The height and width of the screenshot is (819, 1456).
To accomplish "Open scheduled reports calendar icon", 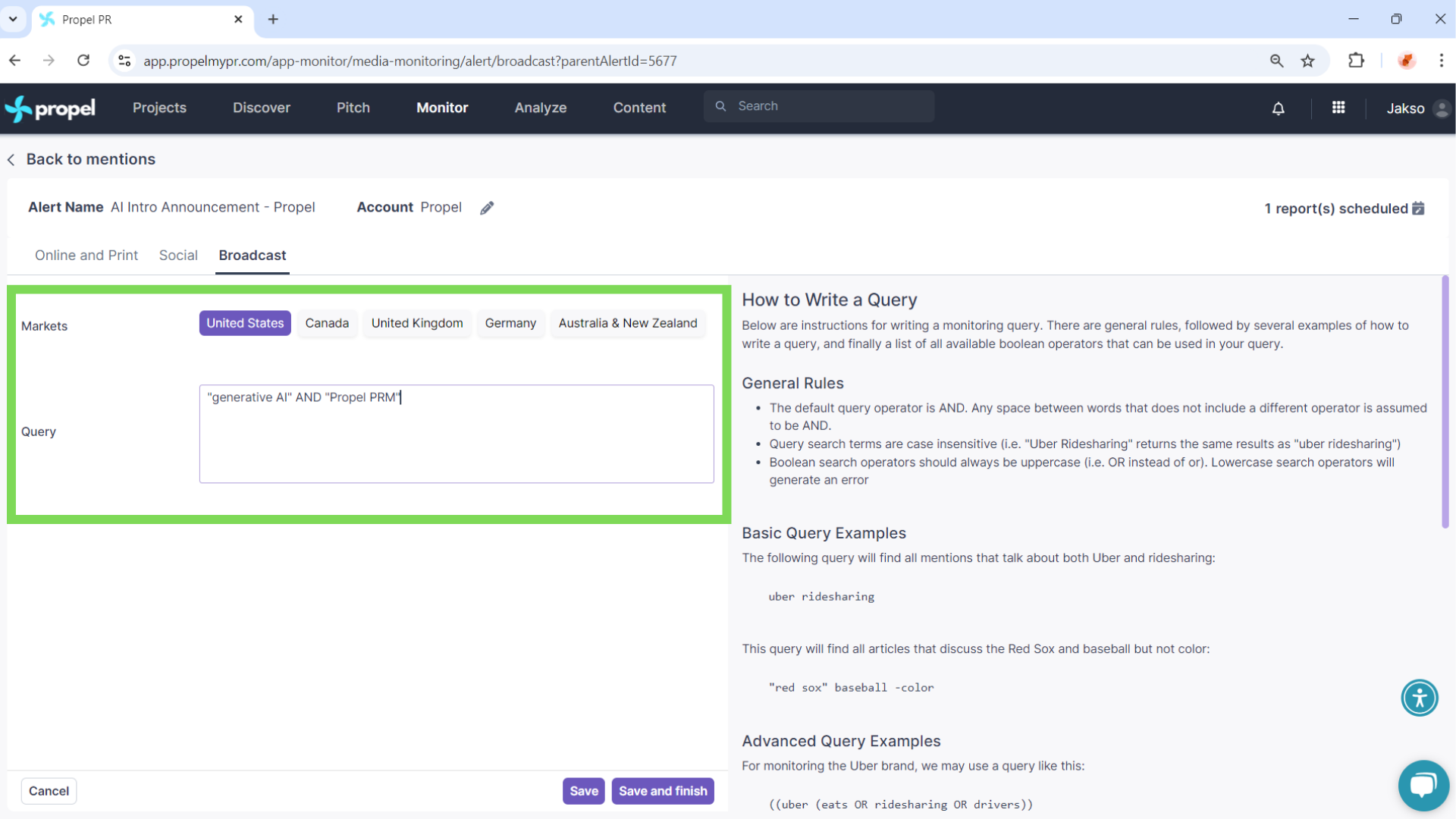I will 1418,208.
